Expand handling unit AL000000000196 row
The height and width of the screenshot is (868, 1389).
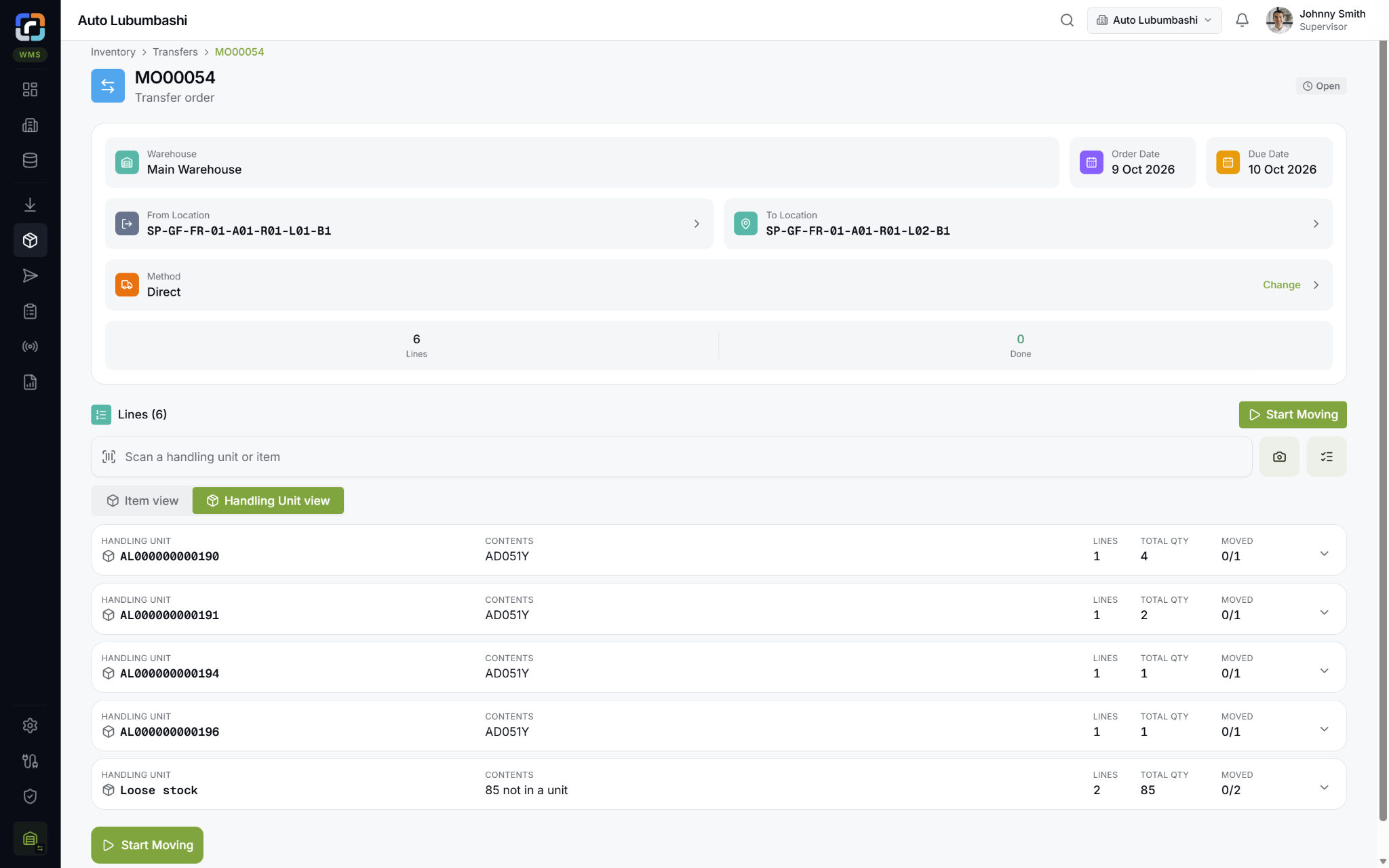(x=1324, y=729)
